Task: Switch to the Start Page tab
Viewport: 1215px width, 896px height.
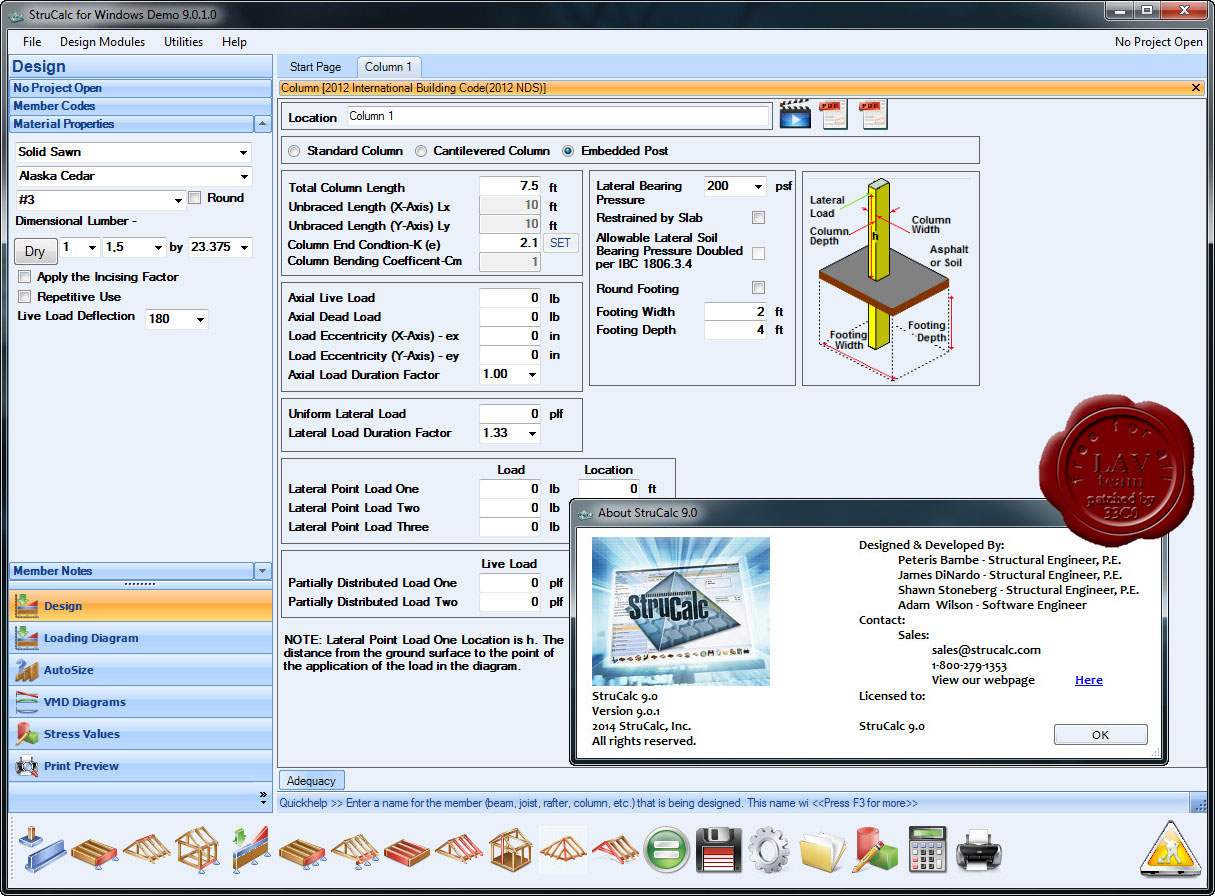Action: pos(315,67)
